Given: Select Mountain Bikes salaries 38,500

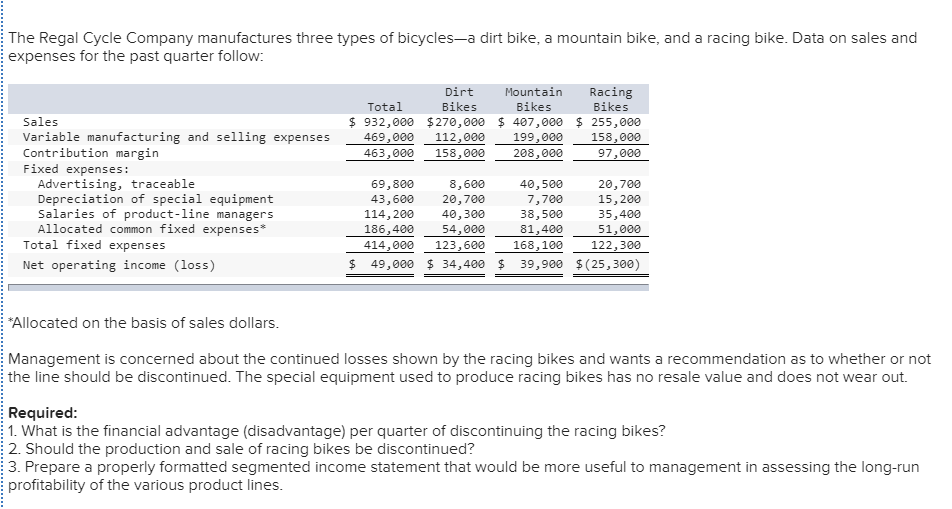Looking at the screenshot, I should 542,214.
